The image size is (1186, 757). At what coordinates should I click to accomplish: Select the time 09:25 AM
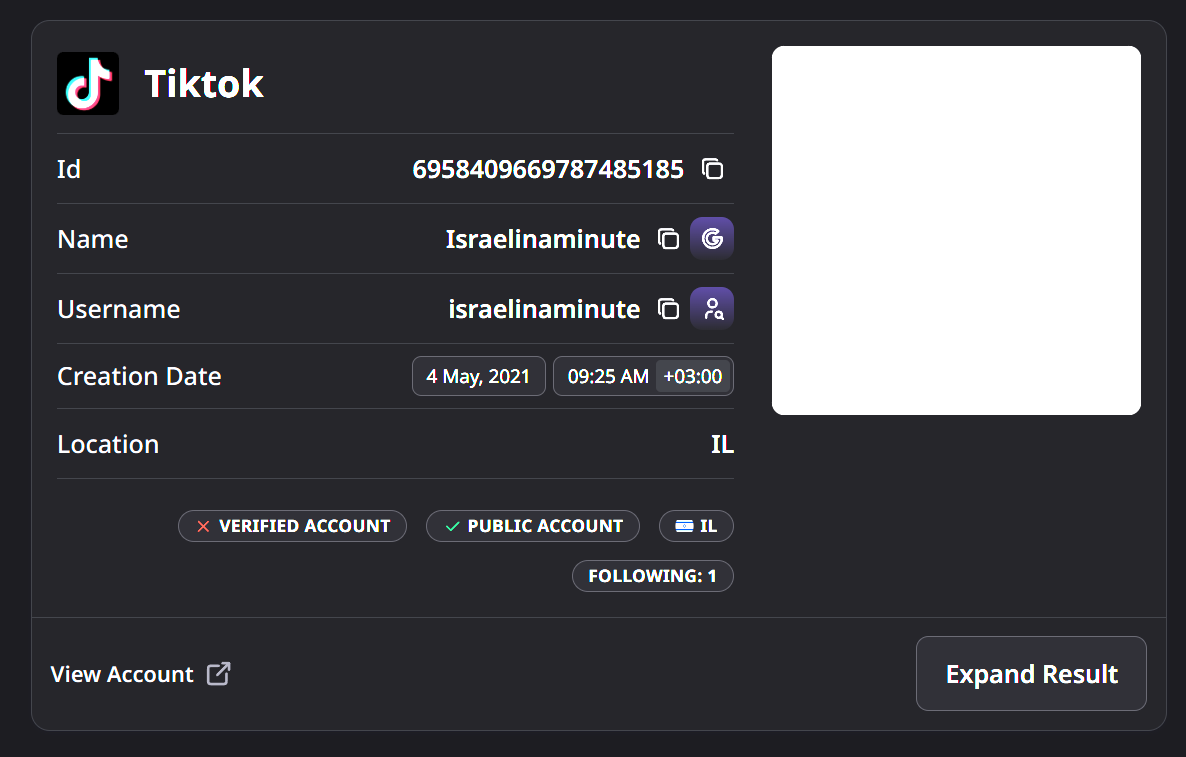(x=608, y=376)
